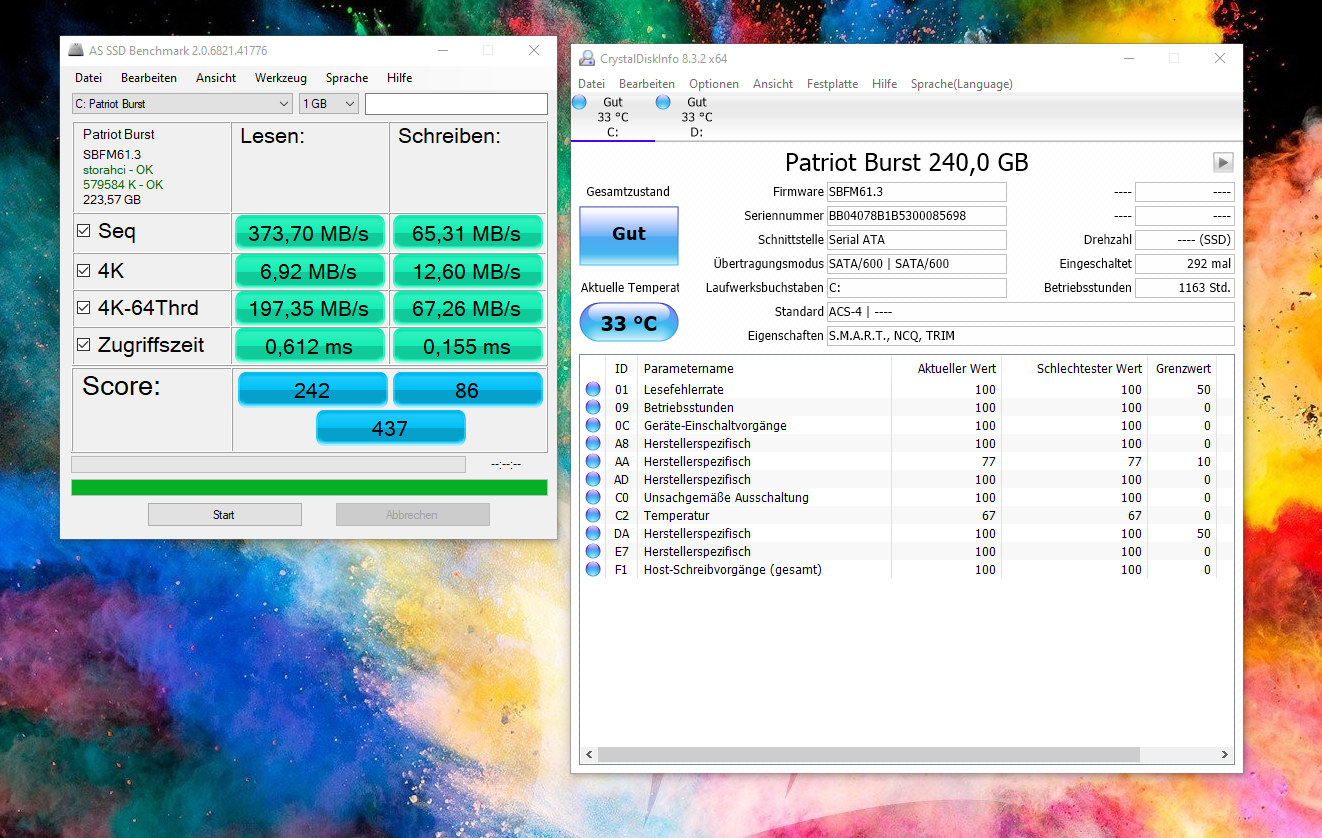Viewport: 1322px width, 838px height.
Task: Click the 4K write result 12,60 MB/s
Action: click(467, 271)
